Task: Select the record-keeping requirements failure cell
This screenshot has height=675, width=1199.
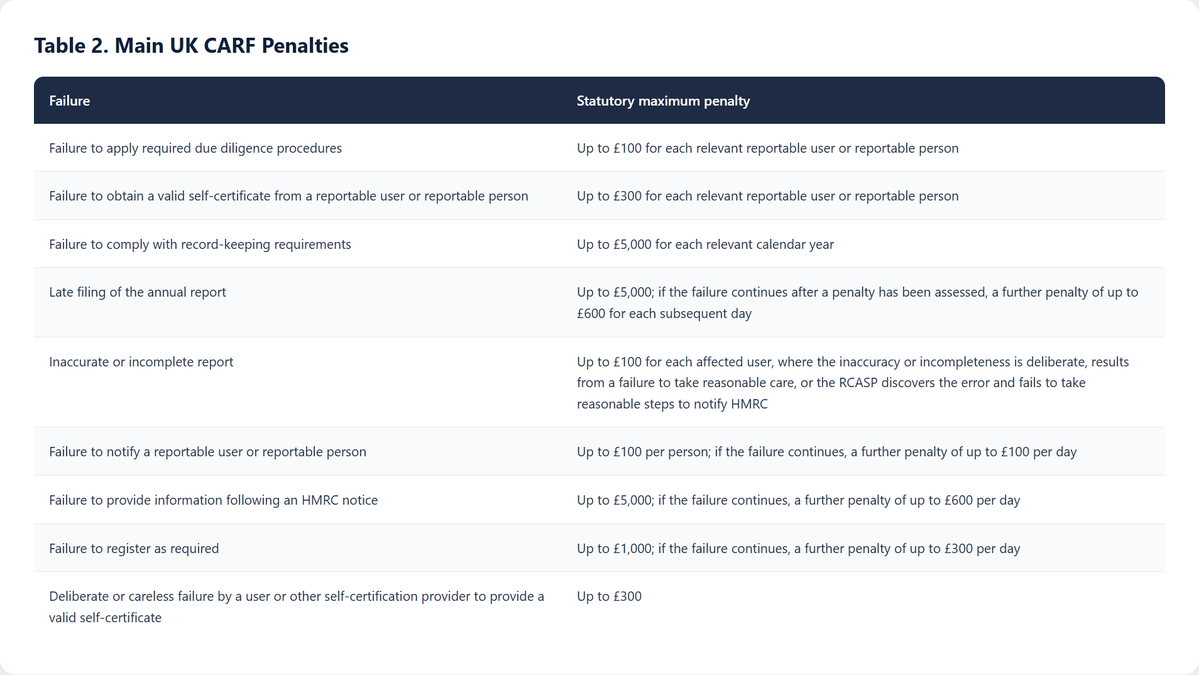Action: [200, 245]
